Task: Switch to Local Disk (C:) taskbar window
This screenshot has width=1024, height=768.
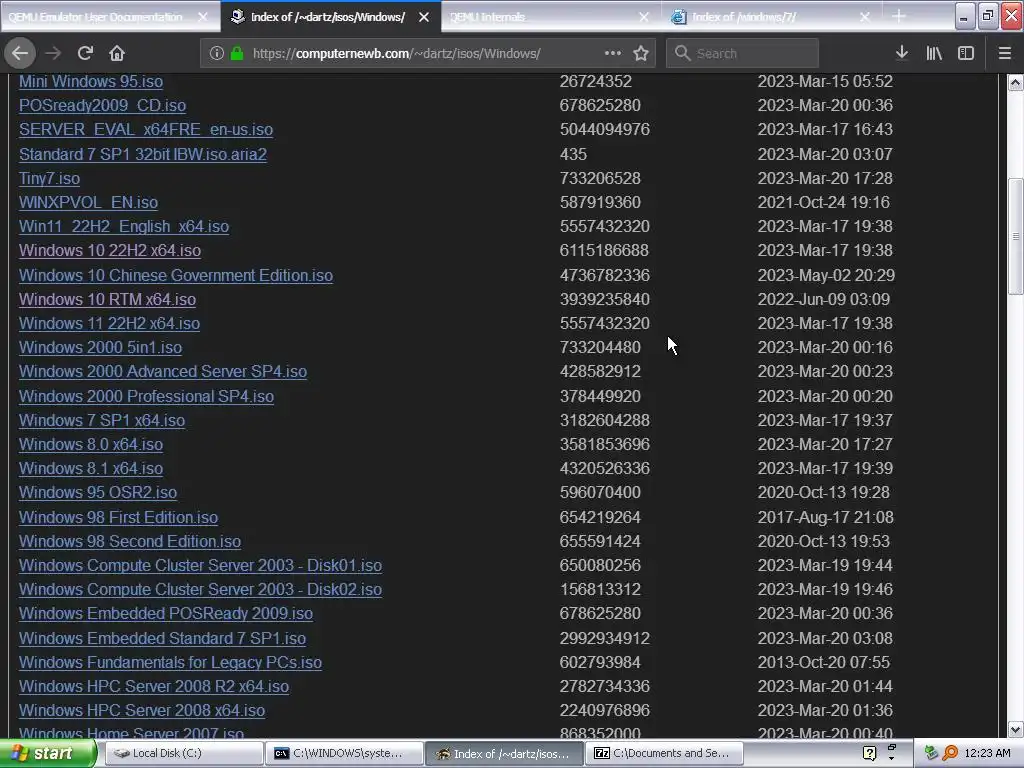Action: (x=184, y=753)
